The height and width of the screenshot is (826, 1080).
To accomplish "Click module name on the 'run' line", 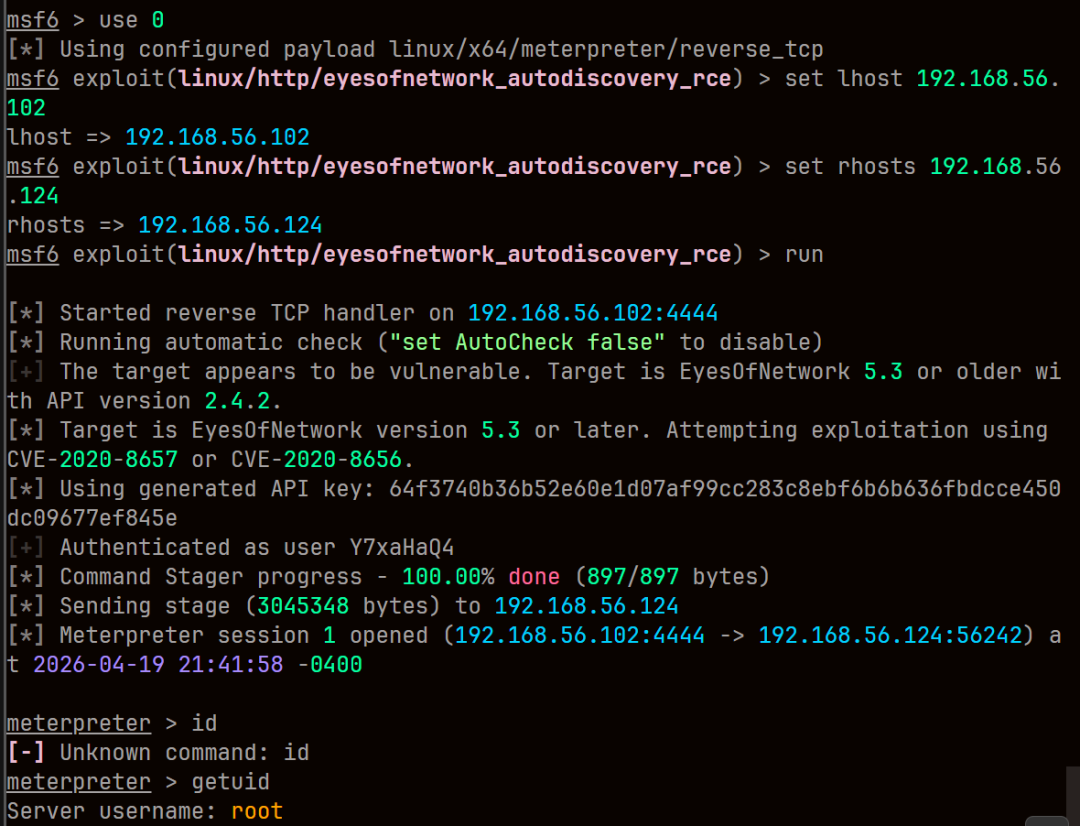I will click(x=455, y=255).
